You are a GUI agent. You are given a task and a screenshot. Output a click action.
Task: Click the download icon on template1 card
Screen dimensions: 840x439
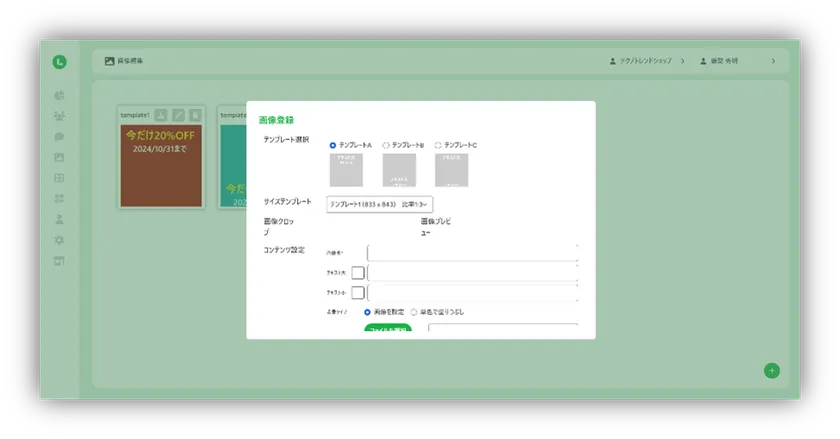pyautogui.click(x=162, y=115)
